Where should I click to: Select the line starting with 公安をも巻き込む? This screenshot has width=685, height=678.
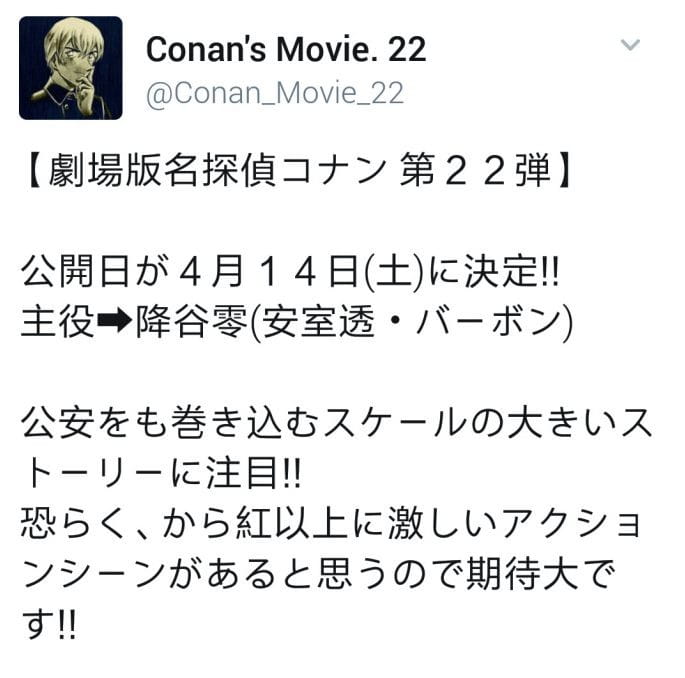tap(336, 423)
